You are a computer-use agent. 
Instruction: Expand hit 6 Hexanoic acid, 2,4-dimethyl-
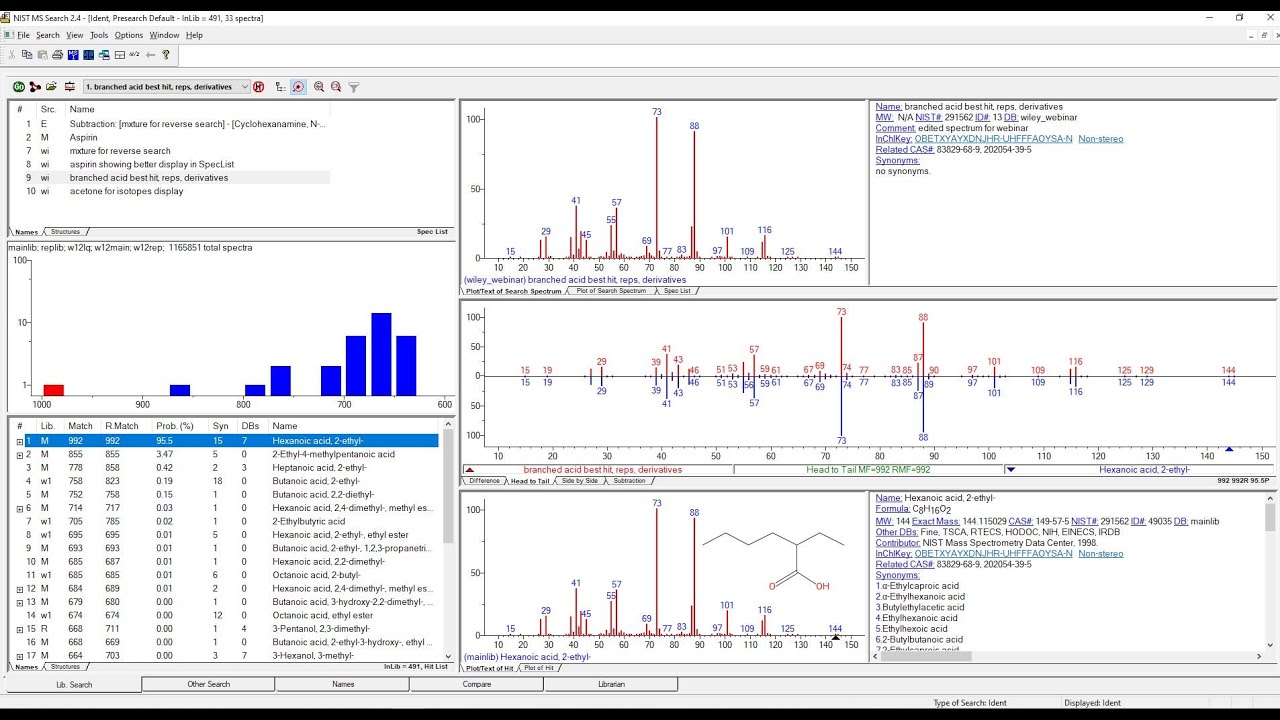[20, 508]
